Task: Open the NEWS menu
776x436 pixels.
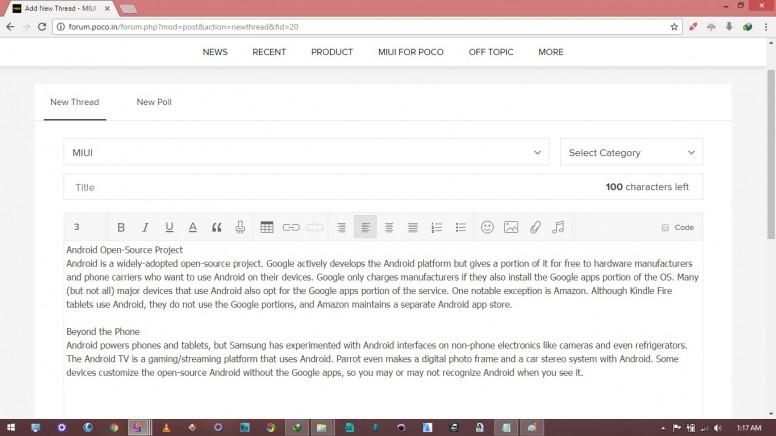Action: (x=215, y=52)
